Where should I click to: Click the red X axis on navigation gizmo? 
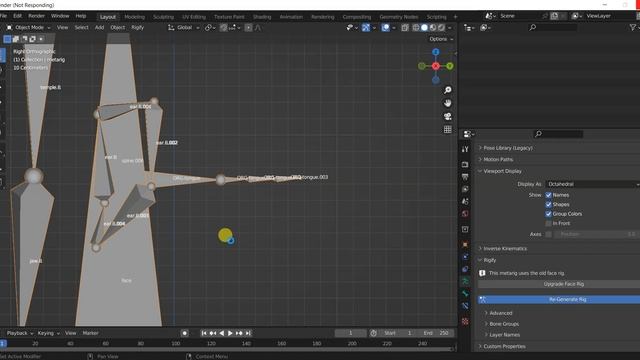436,66
